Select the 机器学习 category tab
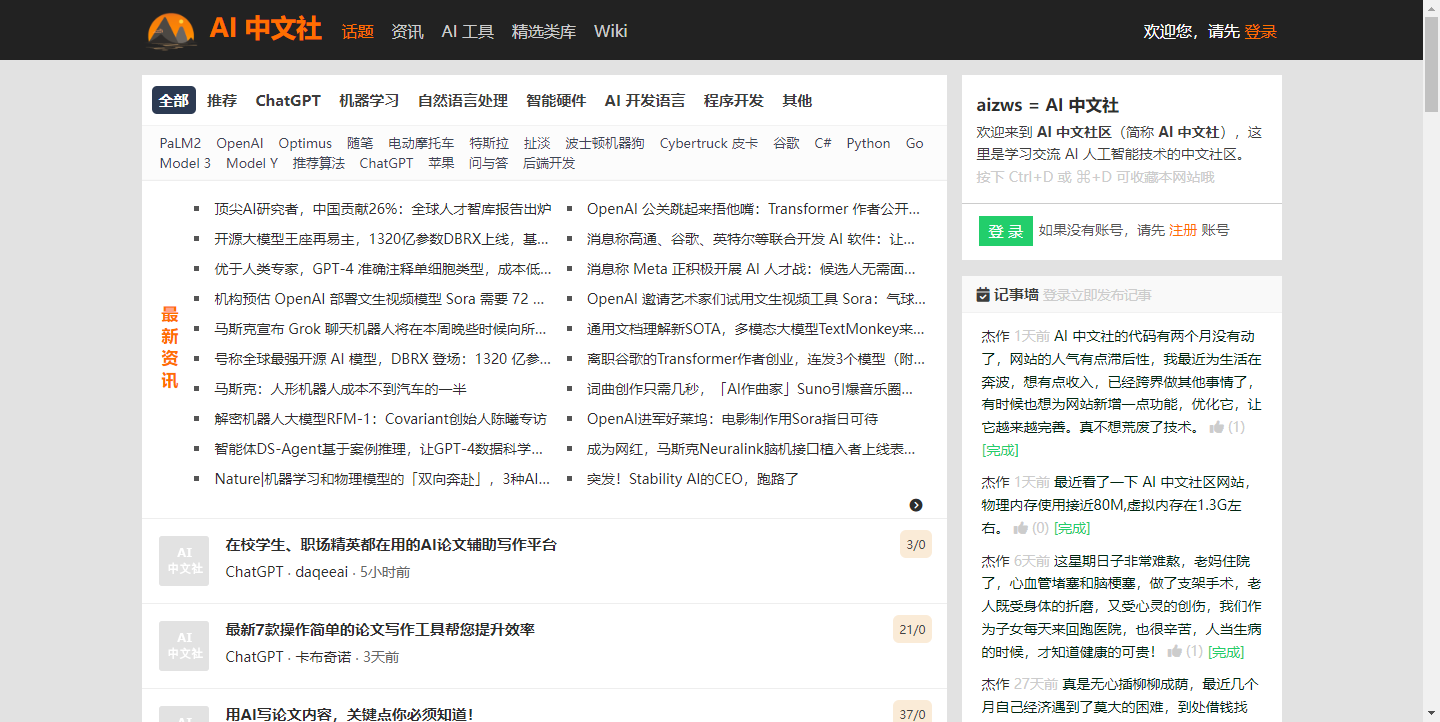Image resolution: width=1440 pixels, height=722 pixels. coord(369,100)
